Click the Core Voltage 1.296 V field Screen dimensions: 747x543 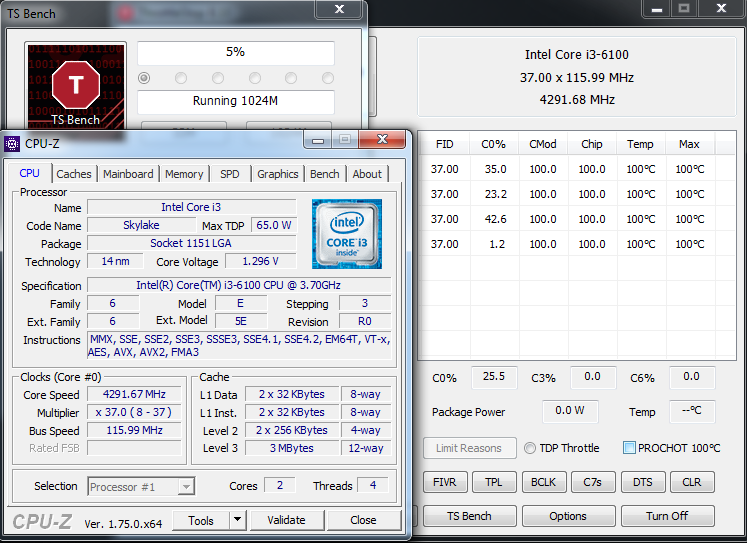click(261, 261)
